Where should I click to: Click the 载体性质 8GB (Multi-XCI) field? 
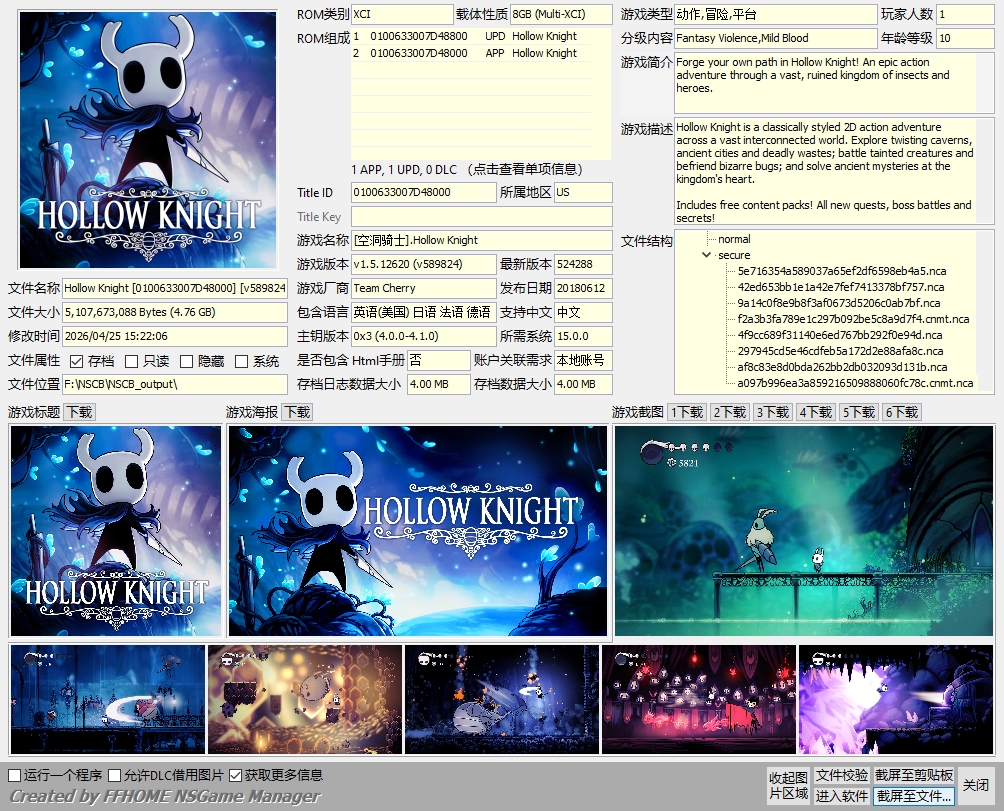pyautogui.click(x=561, y=14)
